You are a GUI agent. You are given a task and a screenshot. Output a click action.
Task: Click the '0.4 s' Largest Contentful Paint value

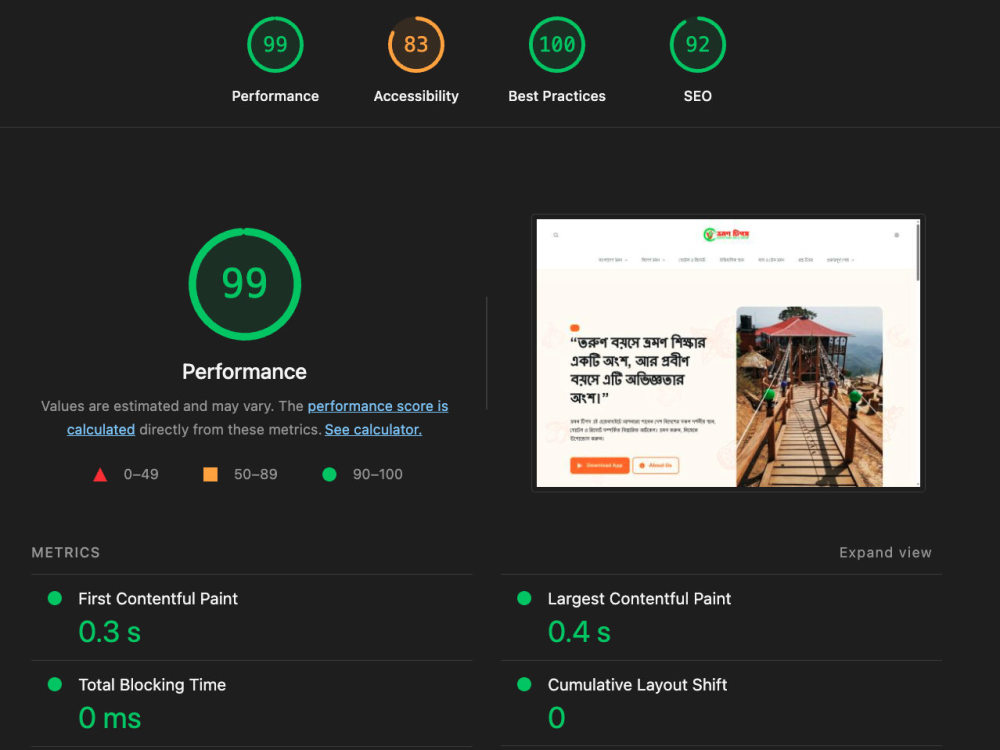click(579, 632)
